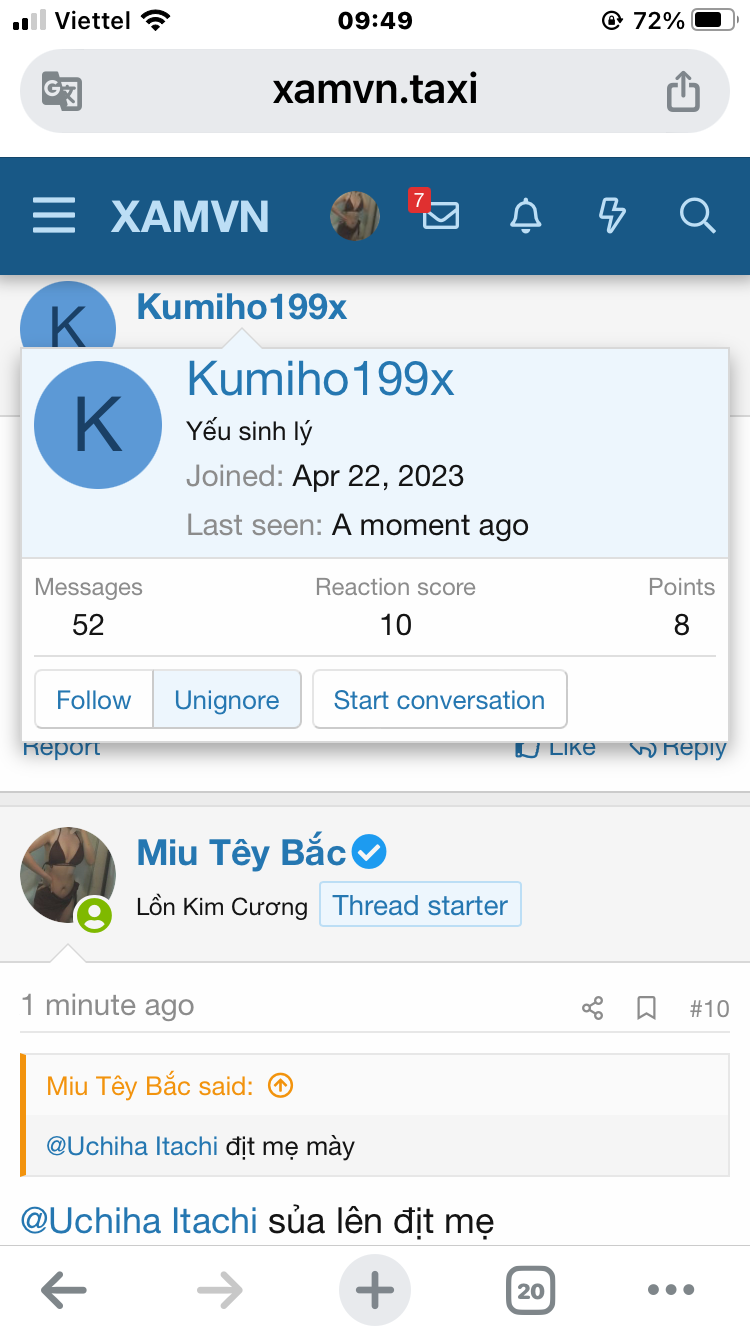Open the notifications bell icon

[526, 216]
